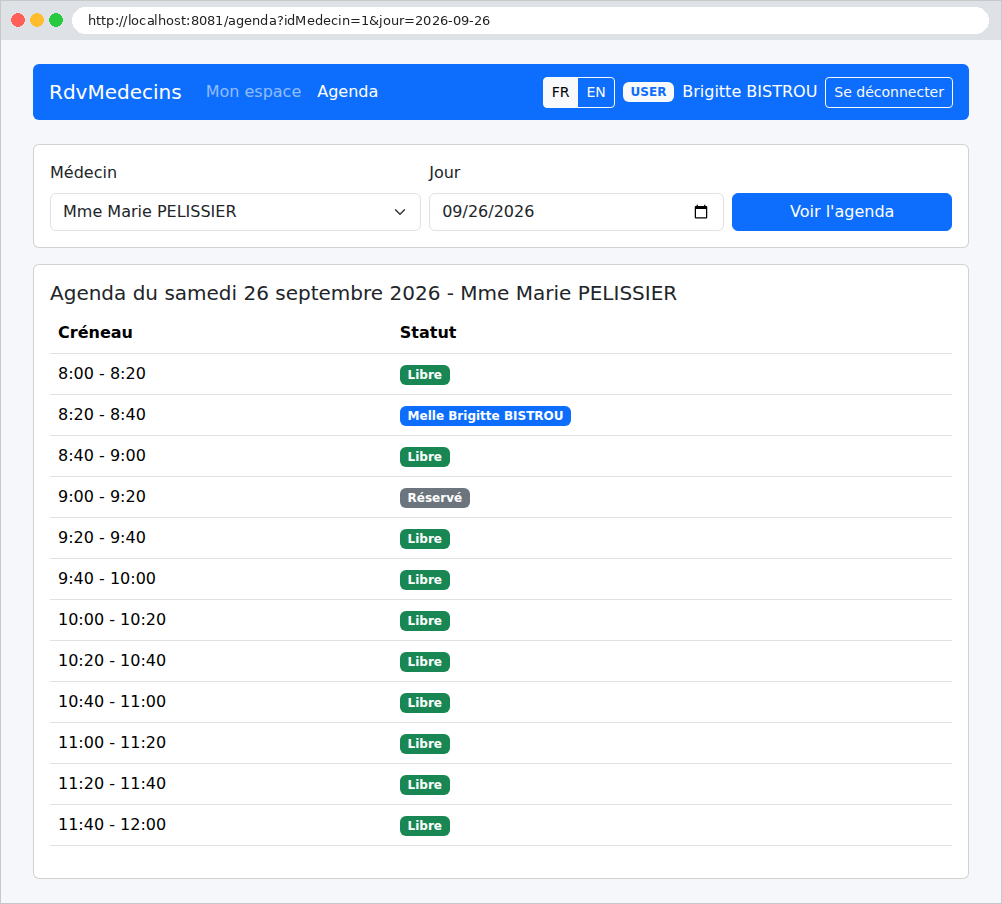This screenshot has width=1002, height=904.
Task: Click the Créneau column header
Action: tap(95, 332)
